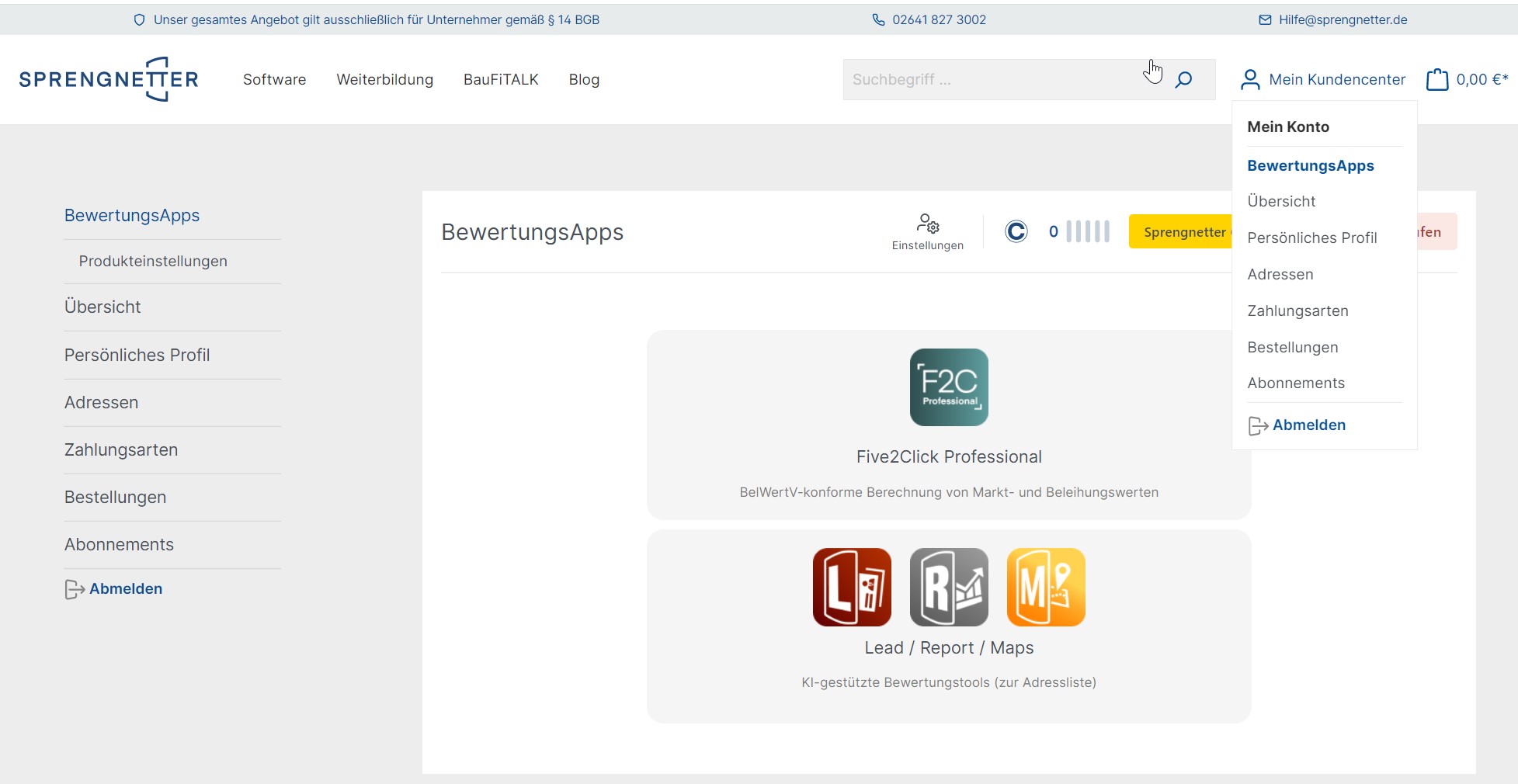Click the partially hidden red button
1518x784 pixels.
click(1437, 232)
